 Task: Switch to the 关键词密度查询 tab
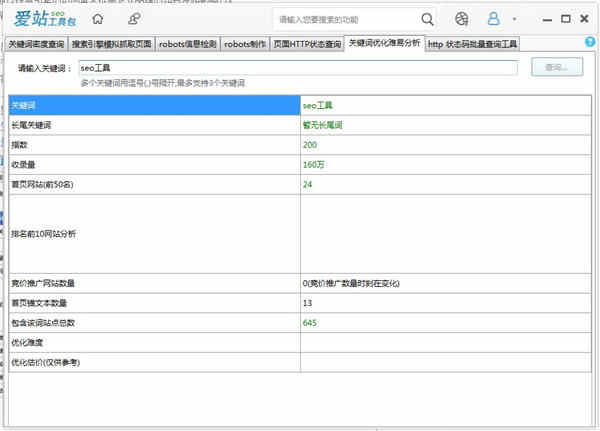tap(37, 44)
